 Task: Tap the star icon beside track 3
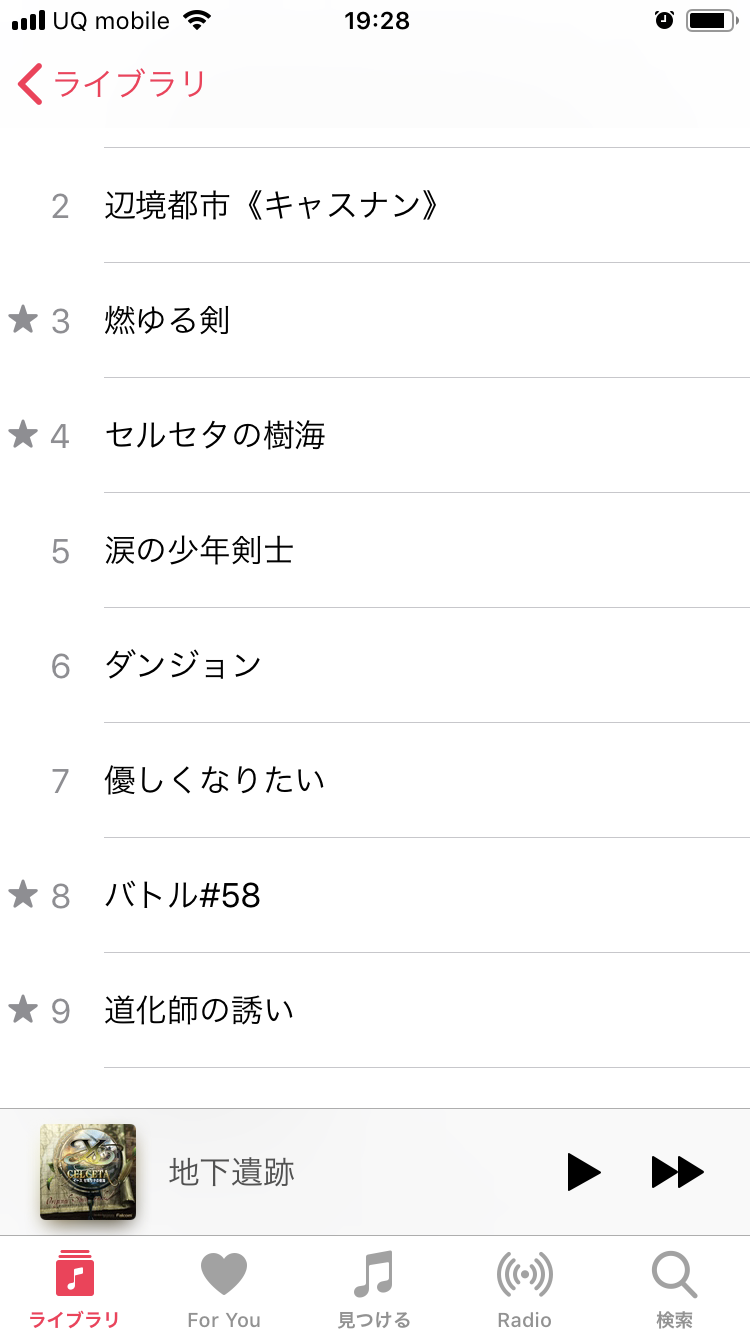(x=23, y=320)
